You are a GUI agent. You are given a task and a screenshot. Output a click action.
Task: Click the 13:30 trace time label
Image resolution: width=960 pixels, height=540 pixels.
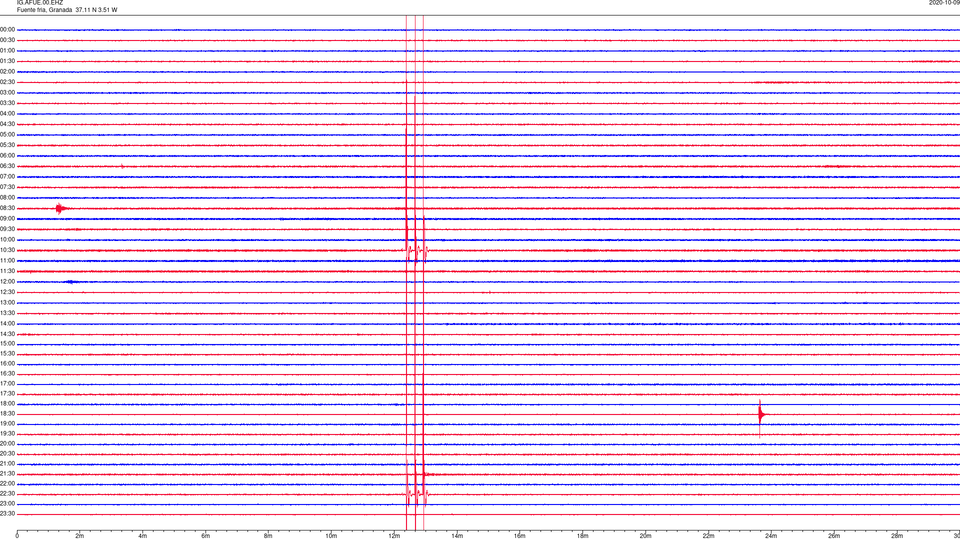click(7, 313)
